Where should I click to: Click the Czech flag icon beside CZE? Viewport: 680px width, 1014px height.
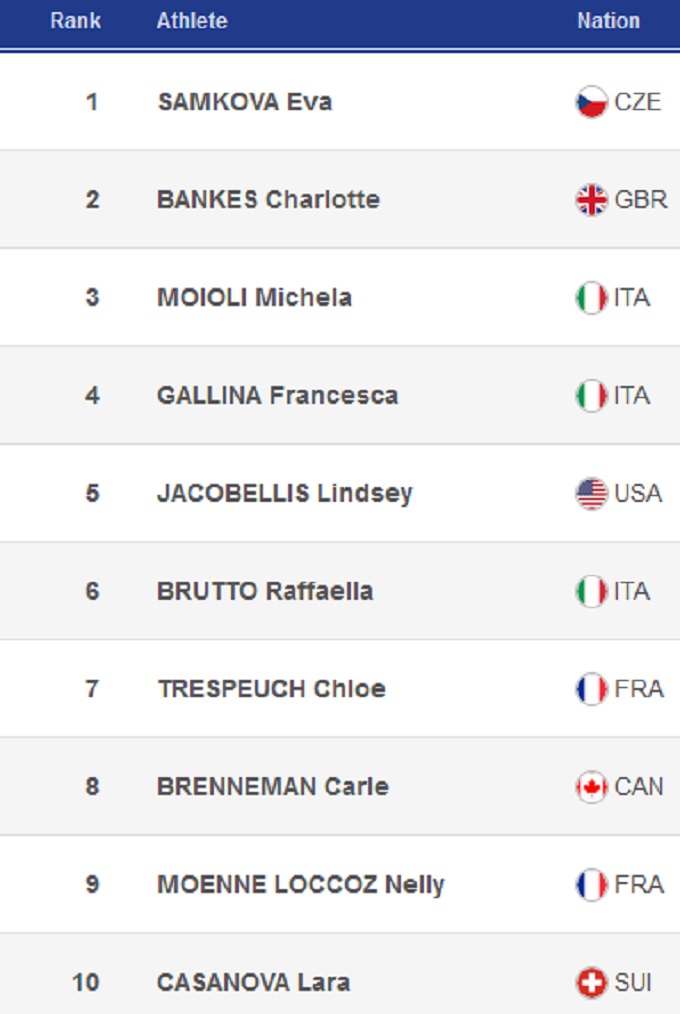592,102
